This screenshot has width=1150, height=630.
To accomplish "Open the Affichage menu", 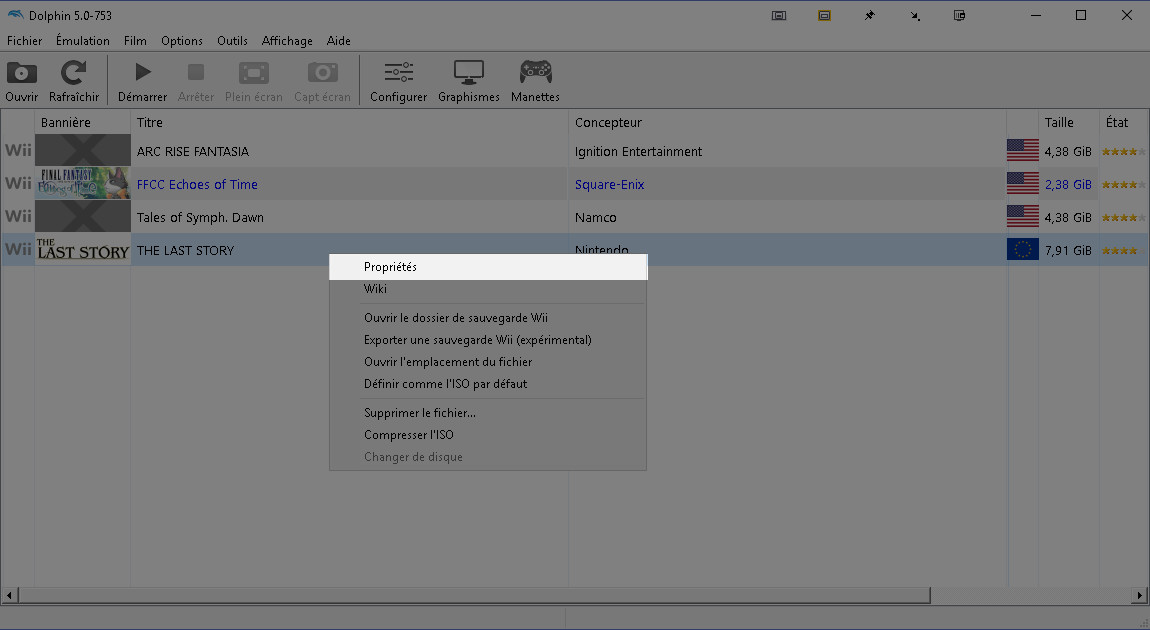I will [287, 41].
